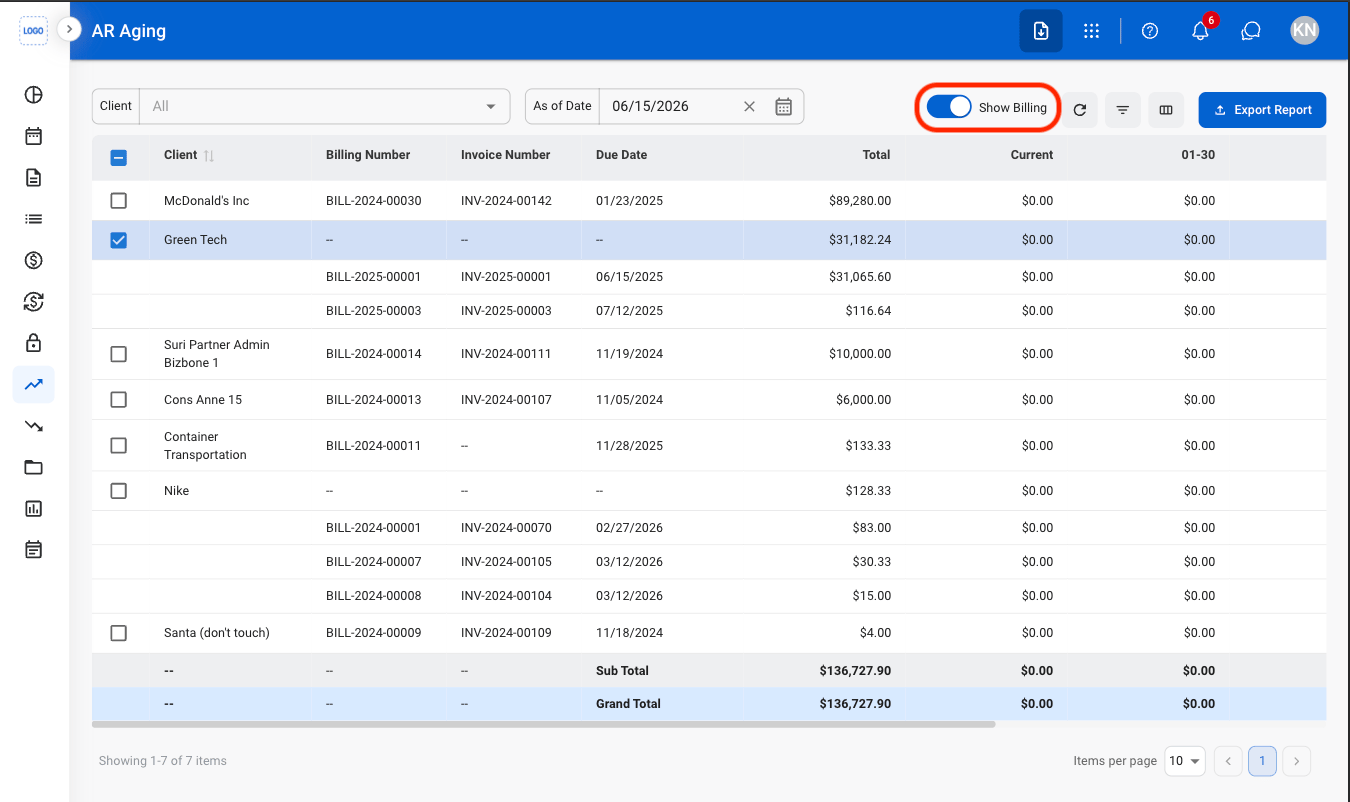Screen dimensions: 1350x802
Task: Click the $10,000.00 total cell
Action: click(860, 354)
